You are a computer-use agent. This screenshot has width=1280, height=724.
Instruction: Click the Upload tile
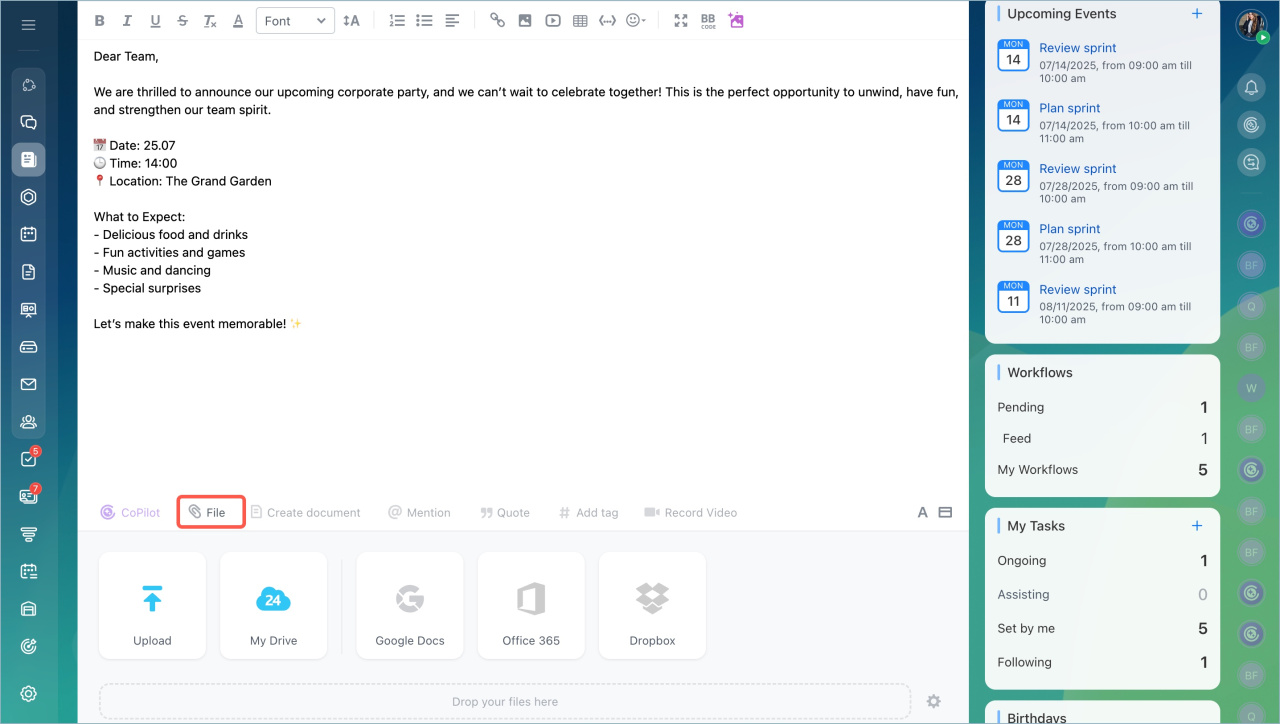[152, 605]
